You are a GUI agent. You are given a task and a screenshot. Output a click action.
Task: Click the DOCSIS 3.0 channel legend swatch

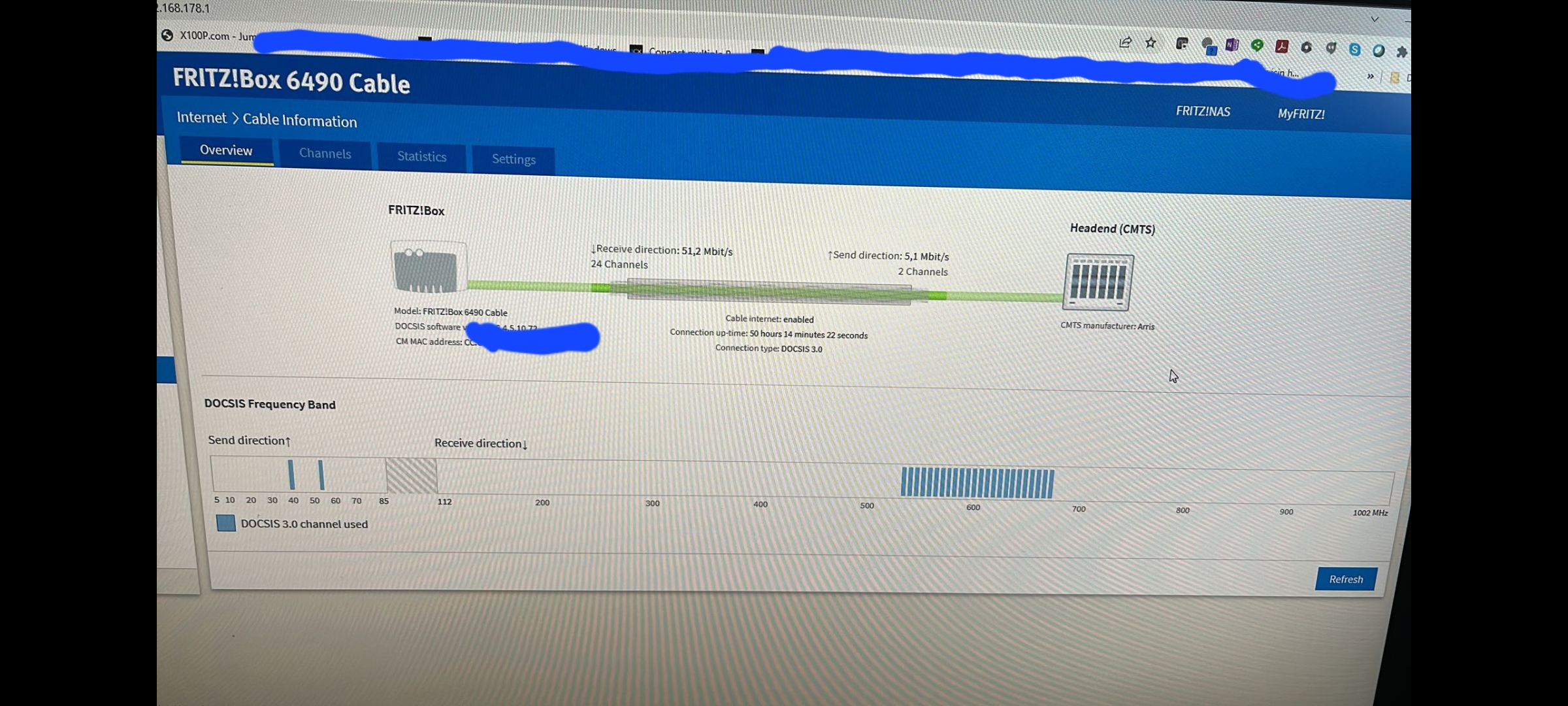pos(226,523)
